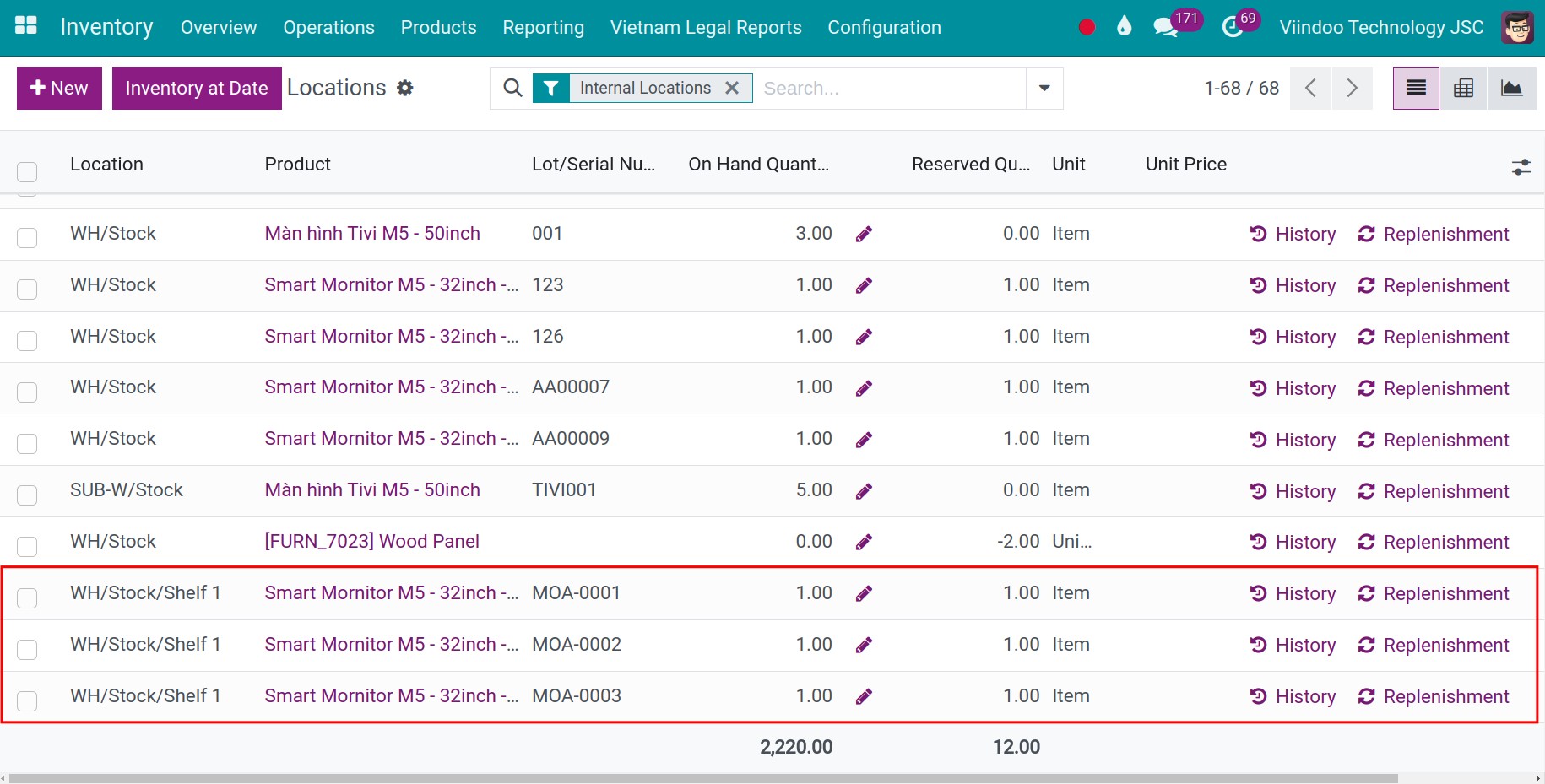Open the search options dropdown arrow

(x=1044, y=88)
